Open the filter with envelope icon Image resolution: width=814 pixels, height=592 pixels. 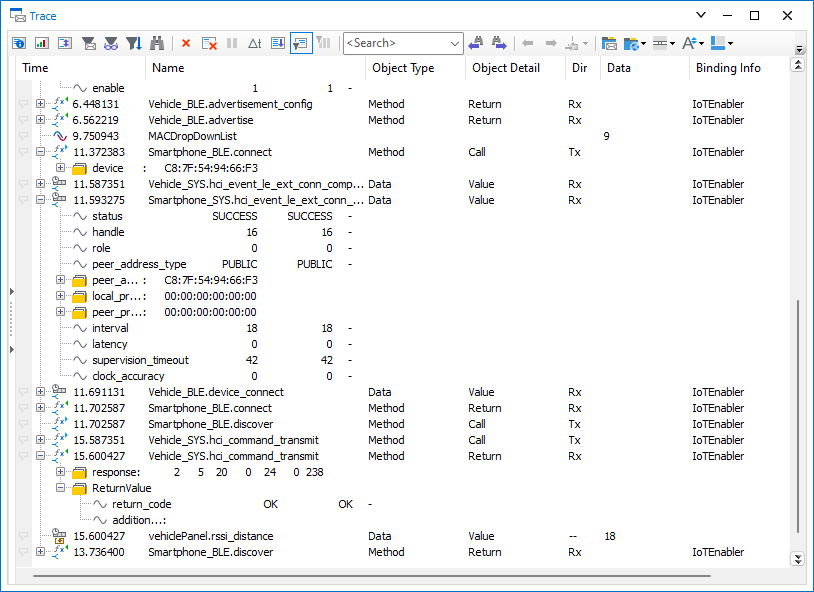[x=89, y=43]
